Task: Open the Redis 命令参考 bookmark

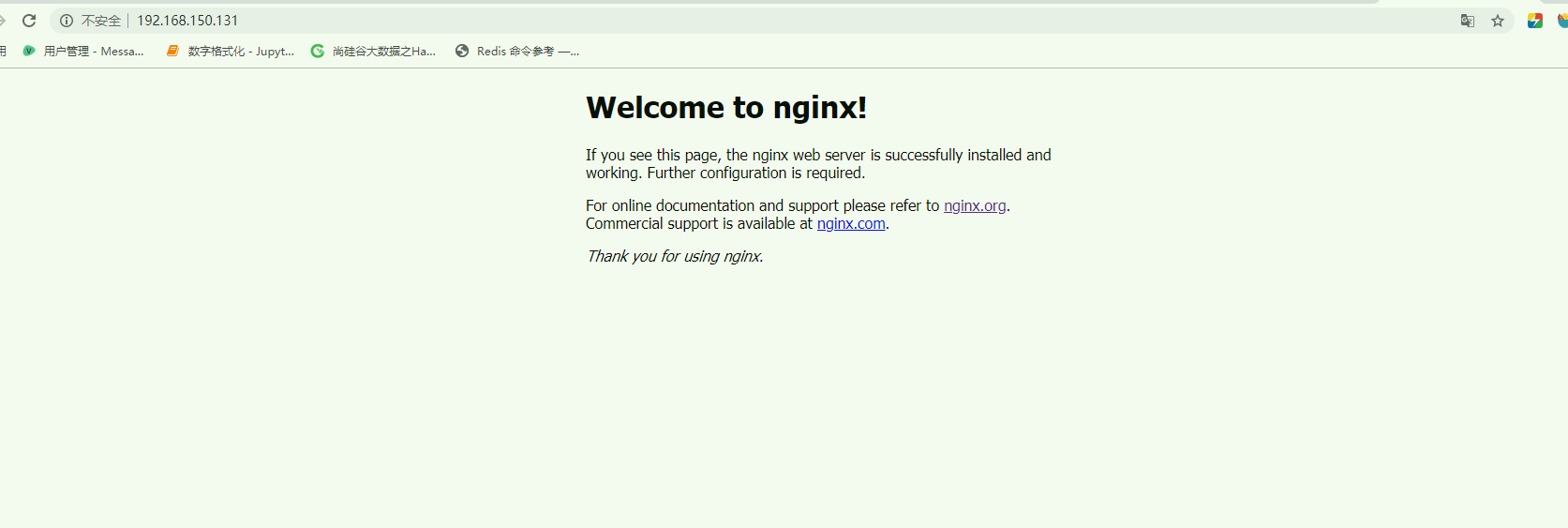Action: (517, 52)
